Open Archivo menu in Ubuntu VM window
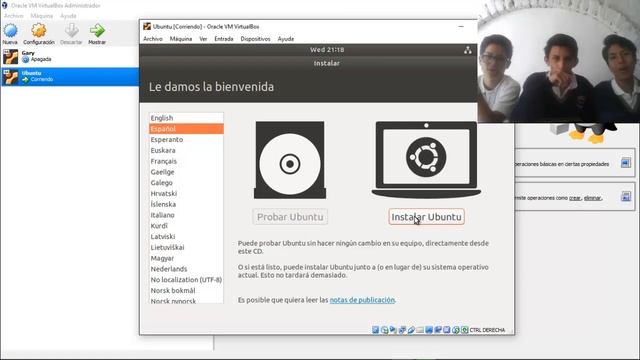Screen dimensions: 640x360 coord(153,39)
